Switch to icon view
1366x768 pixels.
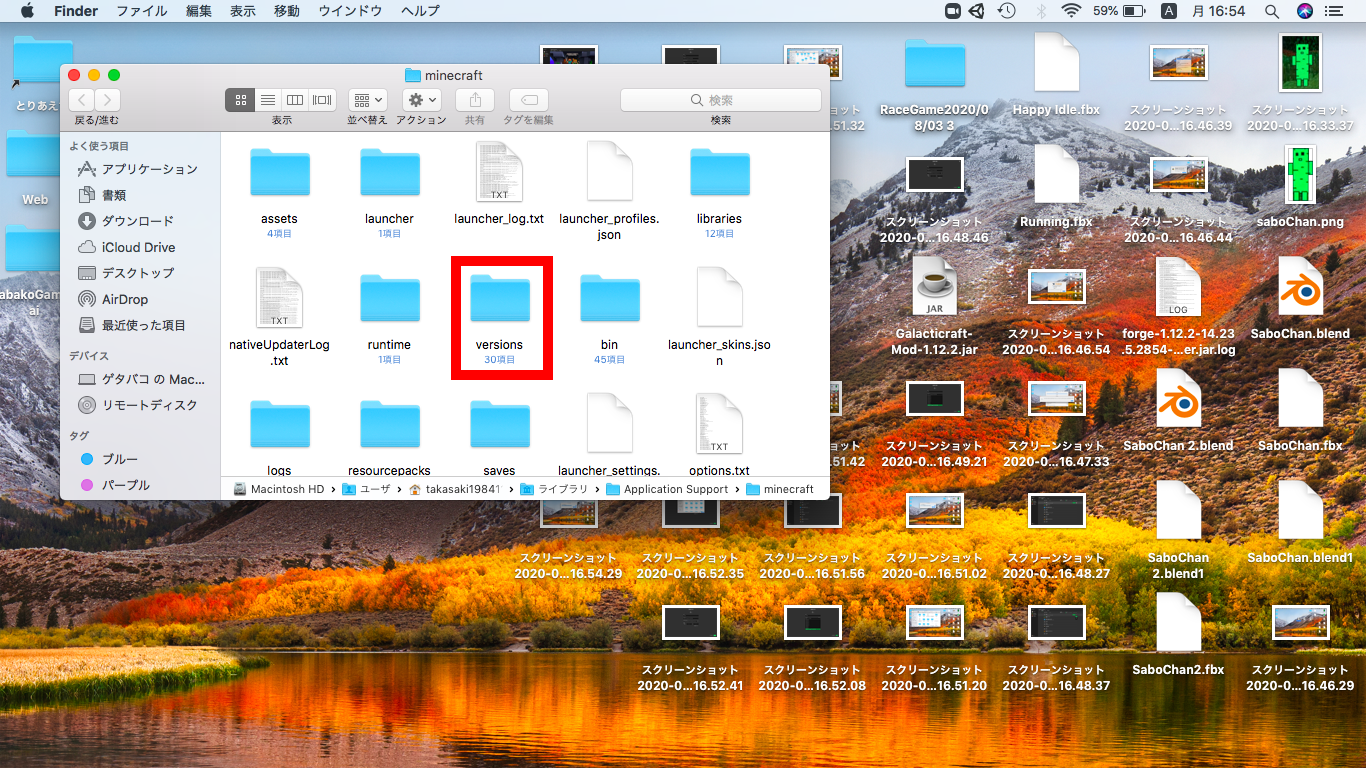tap(240, 100)
